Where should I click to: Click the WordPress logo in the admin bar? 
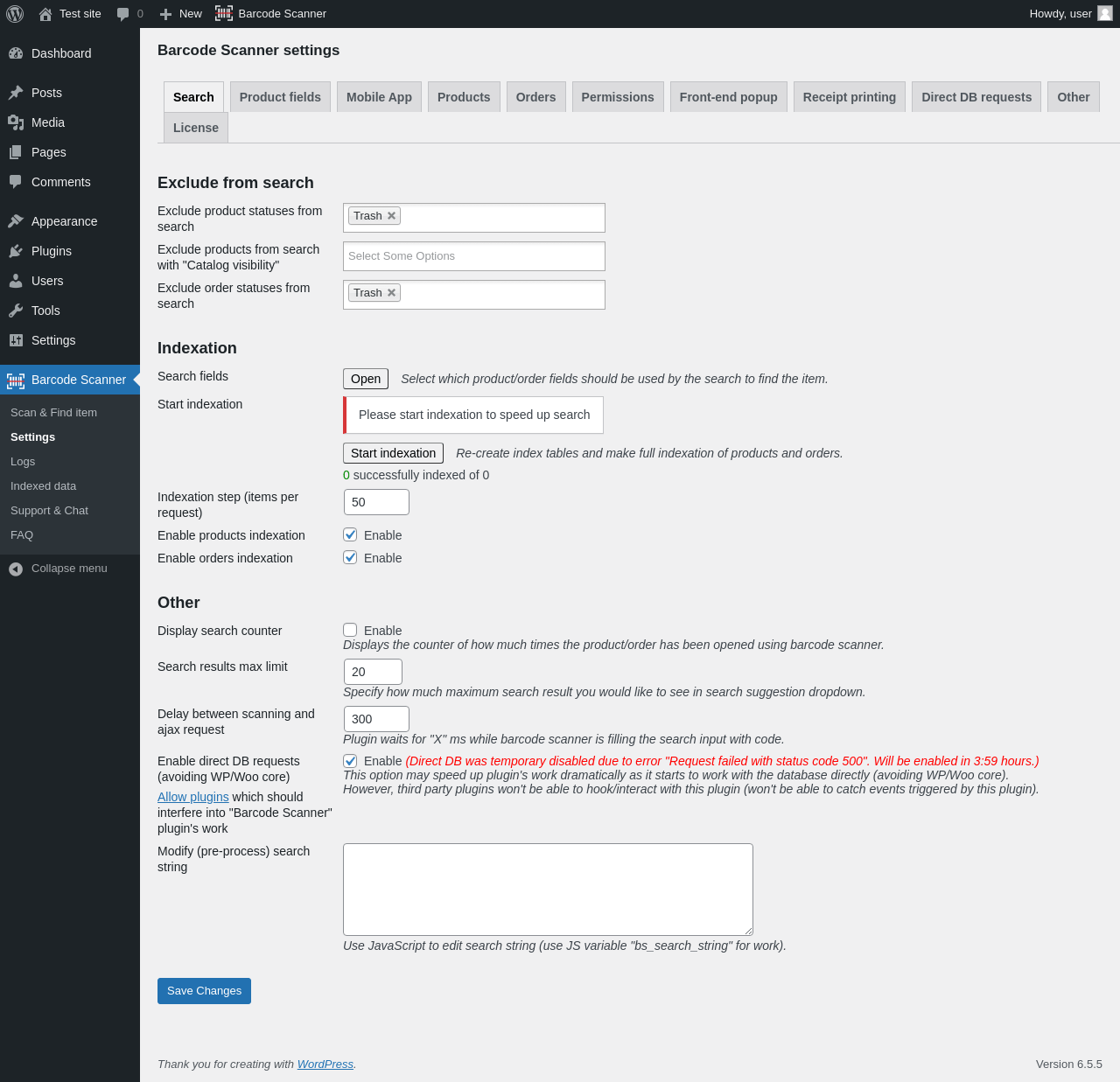pos(15,14)
